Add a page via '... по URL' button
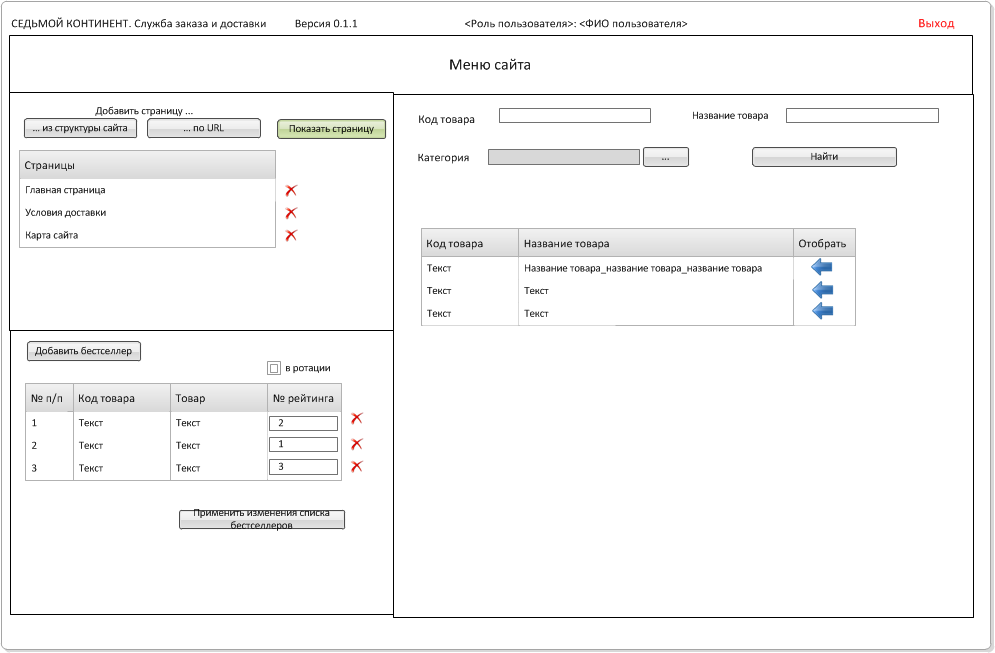Viewport: 995px width, 653px height. pyautogui.click(x=204, y=128)
